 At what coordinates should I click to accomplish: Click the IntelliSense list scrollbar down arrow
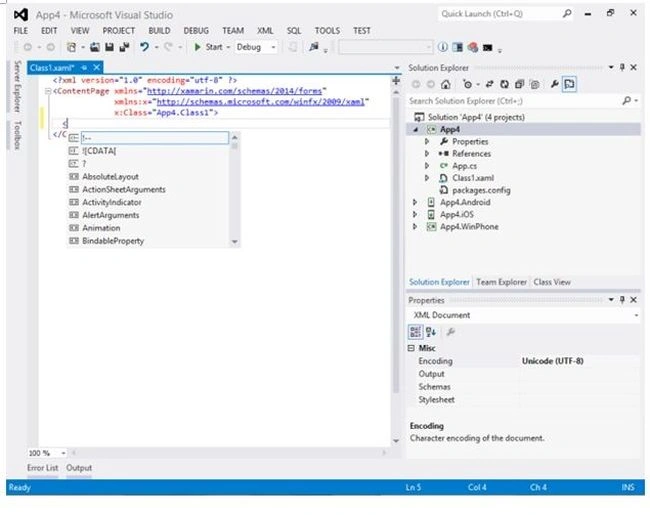[235, 242]
